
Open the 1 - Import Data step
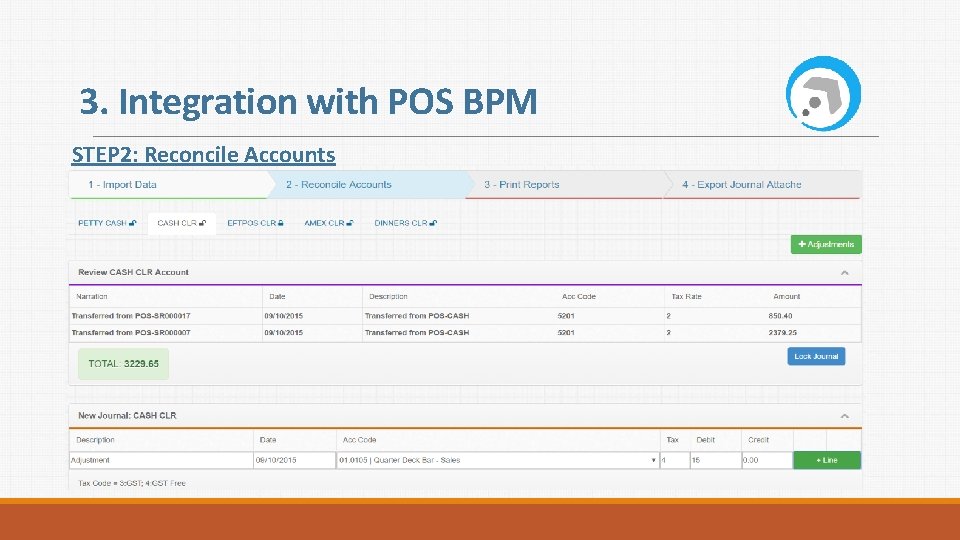tap(168, 184)
